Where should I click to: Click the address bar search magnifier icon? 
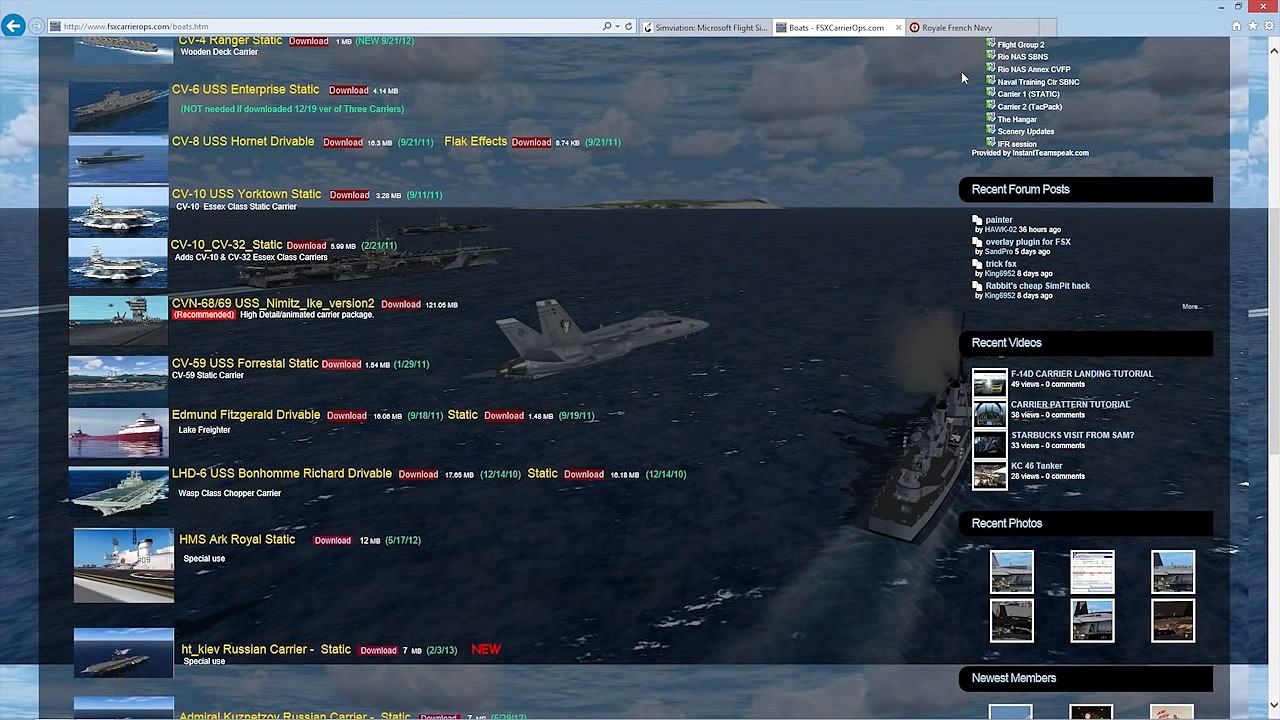coord(606,27)
